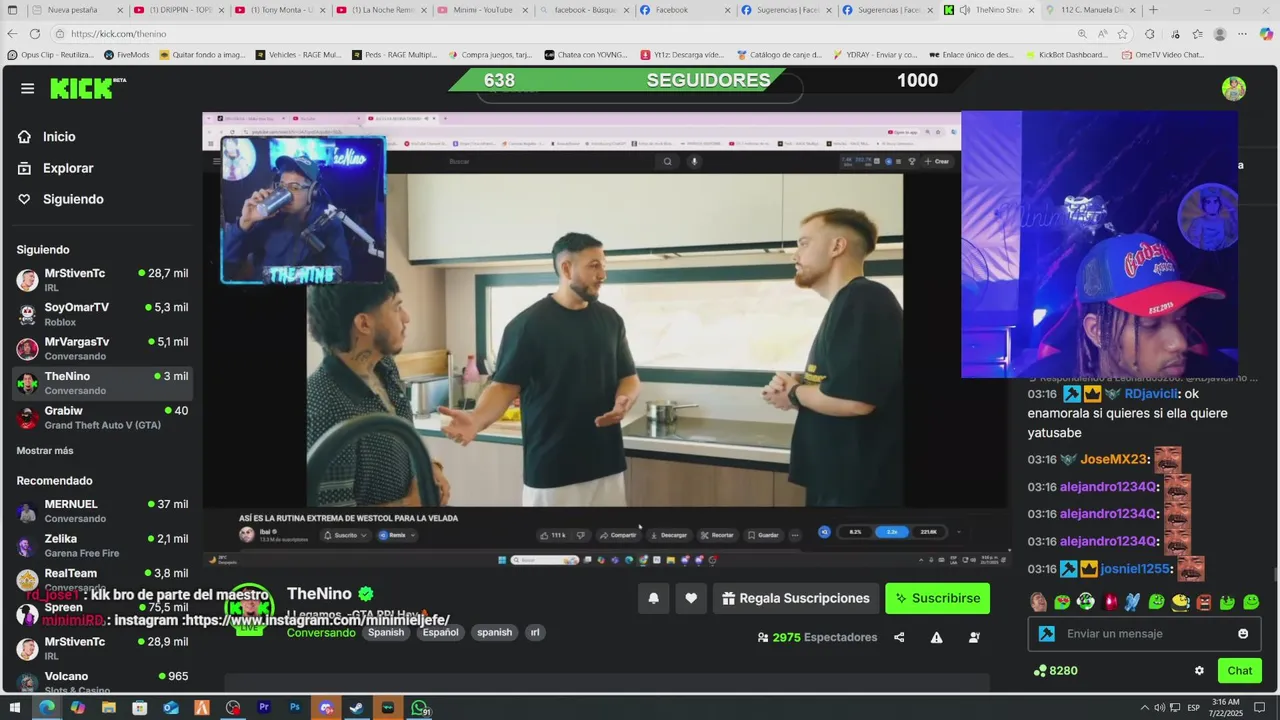This screenshot has height=720, width=1280.
Task: Click the green Suscribirse button
Action: 937,598
